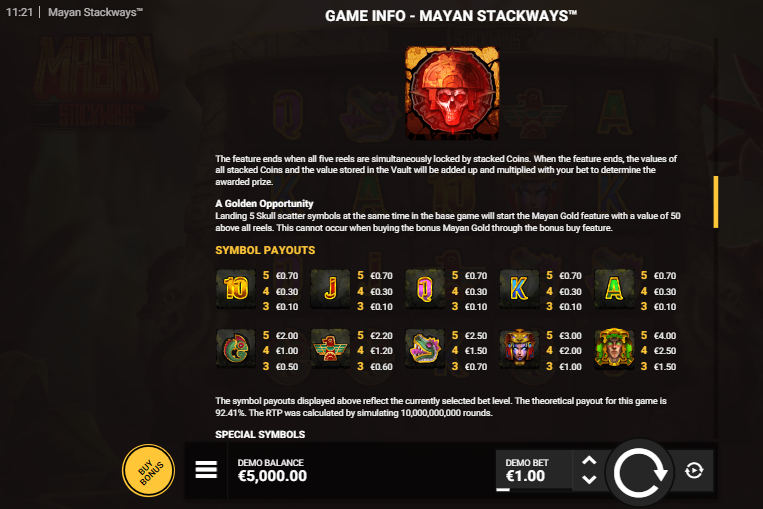
Task: Click the green serpent symbol icon
Action: click(236, 349)
